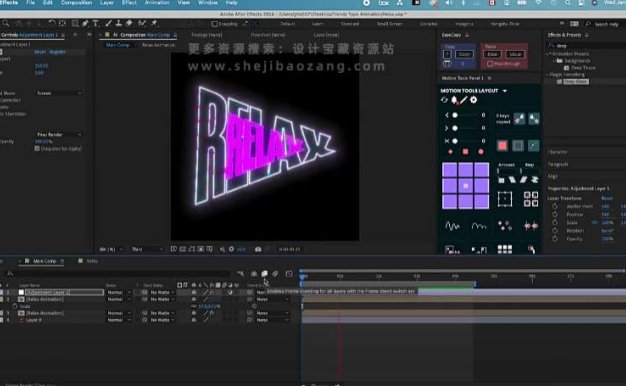Viewport: 626px width, 386px height.
Task: Open the Third resolution dropdown
Action: (147, 249)
